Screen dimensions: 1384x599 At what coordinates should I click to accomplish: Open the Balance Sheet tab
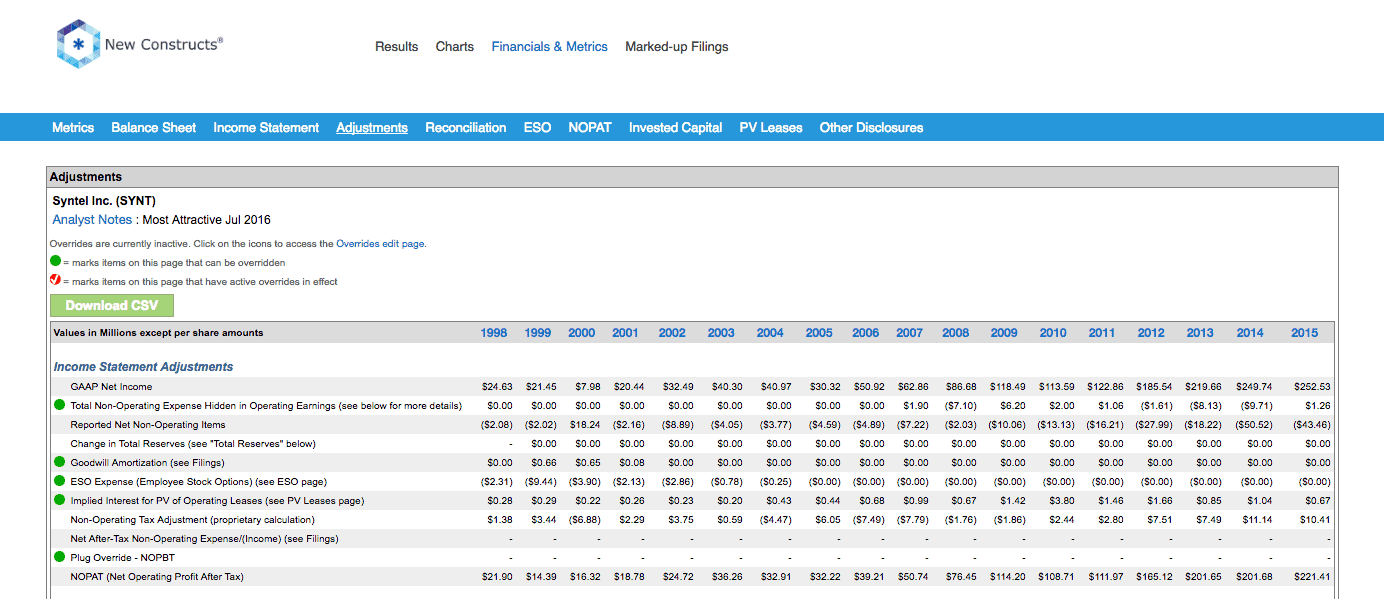coord(154,128)
